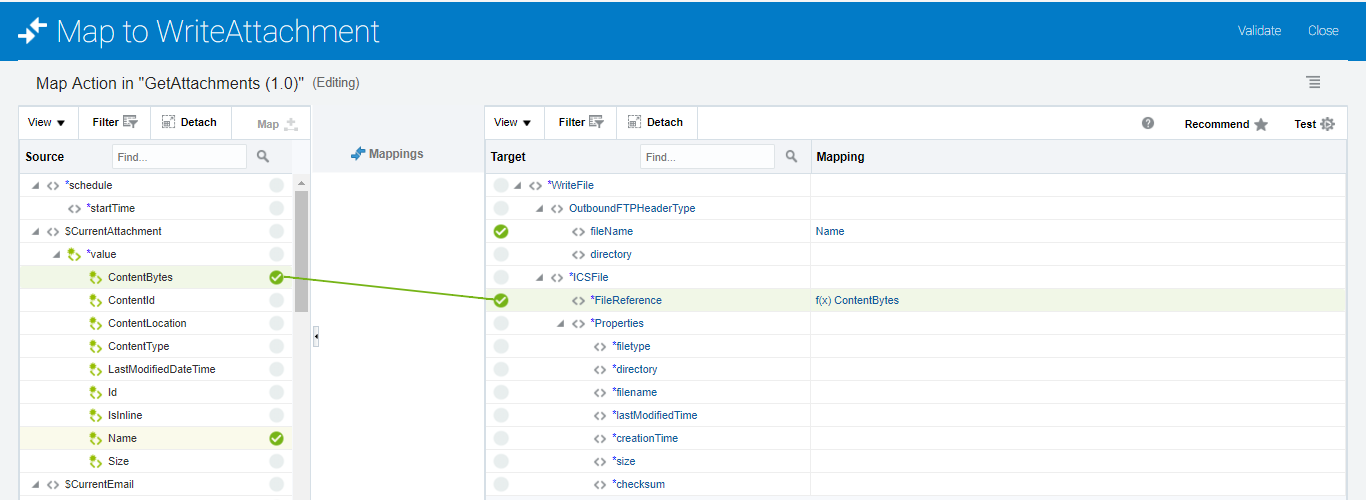Open the Test gear icon

point(1328,124)
